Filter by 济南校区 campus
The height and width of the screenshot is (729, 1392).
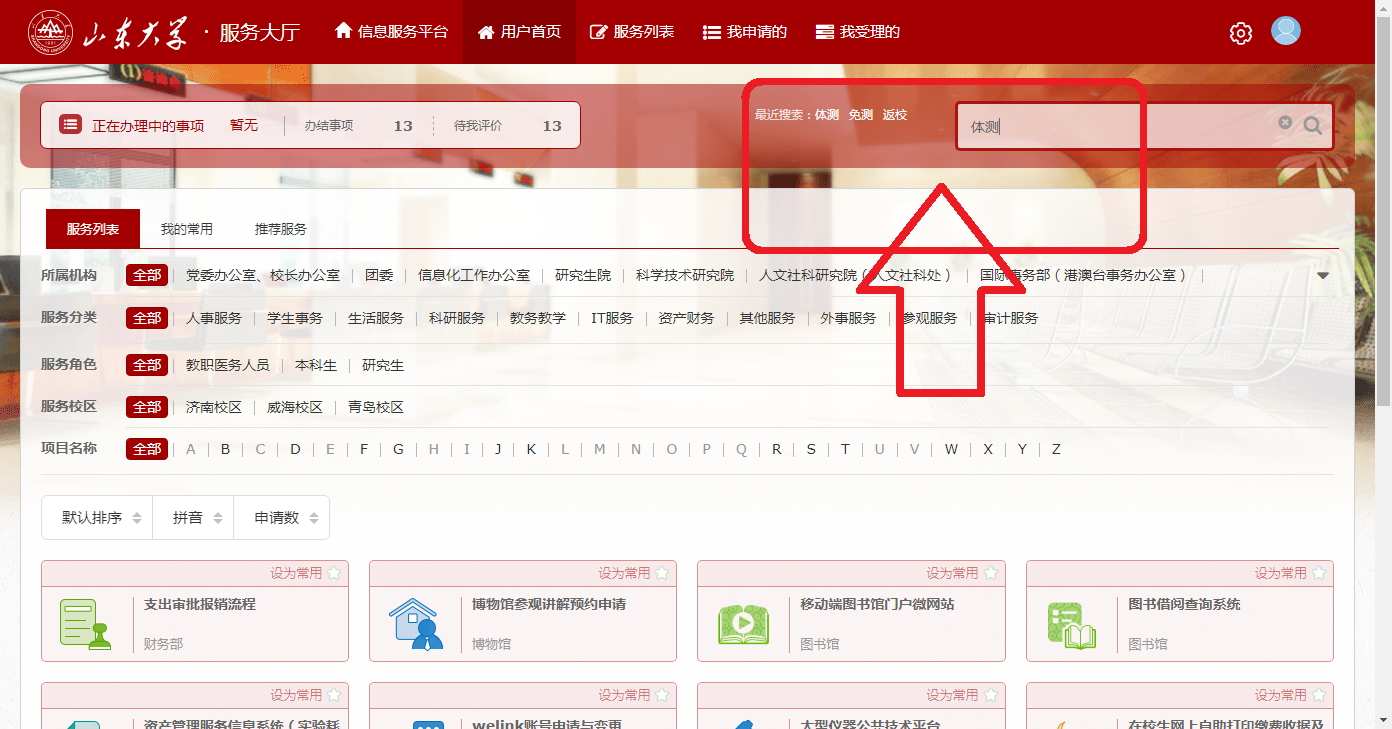pyautogui.click(x=214, y=408)
